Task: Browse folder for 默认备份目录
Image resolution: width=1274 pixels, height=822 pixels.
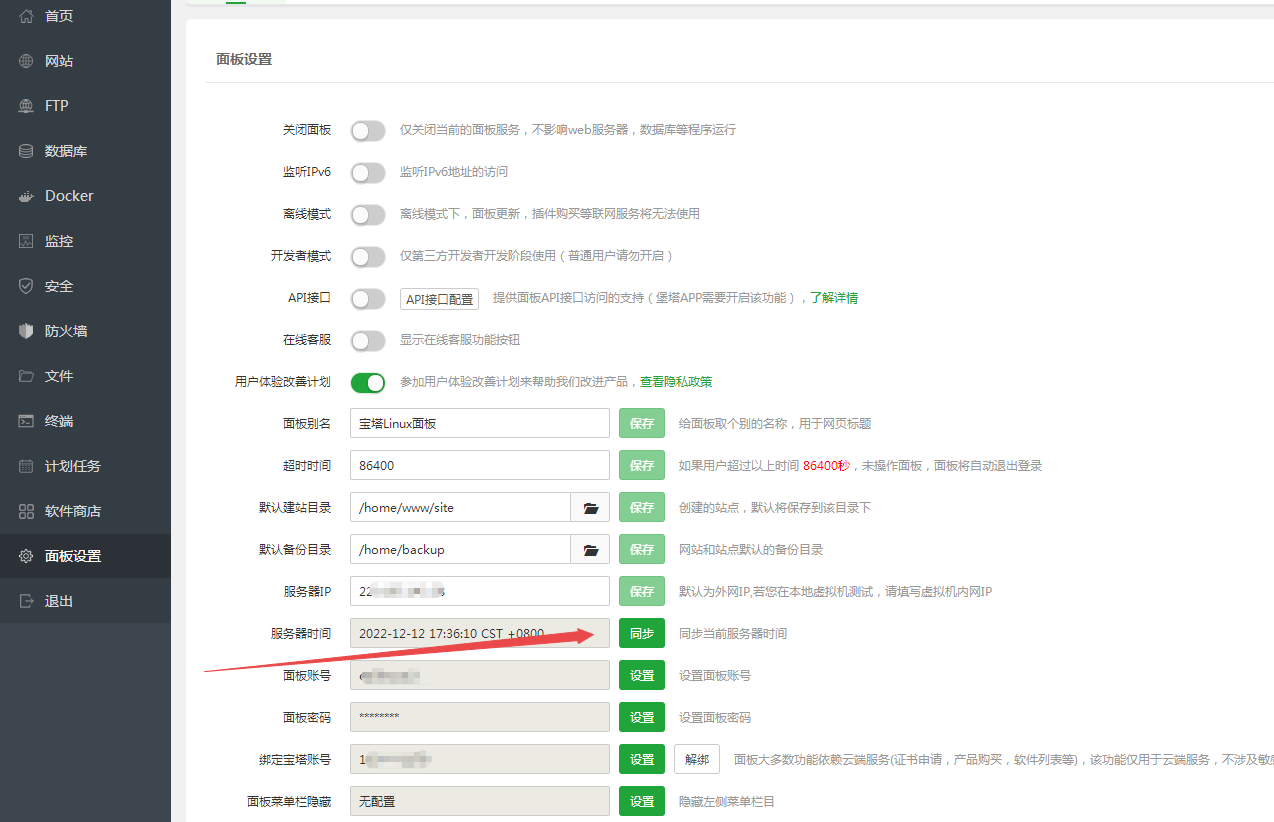Action: pos(590,549)
